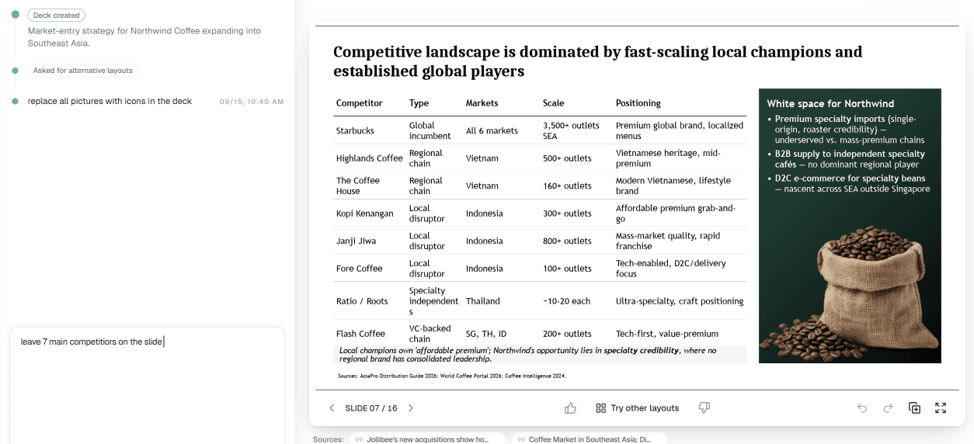Screen dimensions: 974x444
Task: Open the Jollibee's new acquisitions source link
Action: (427, 439)
